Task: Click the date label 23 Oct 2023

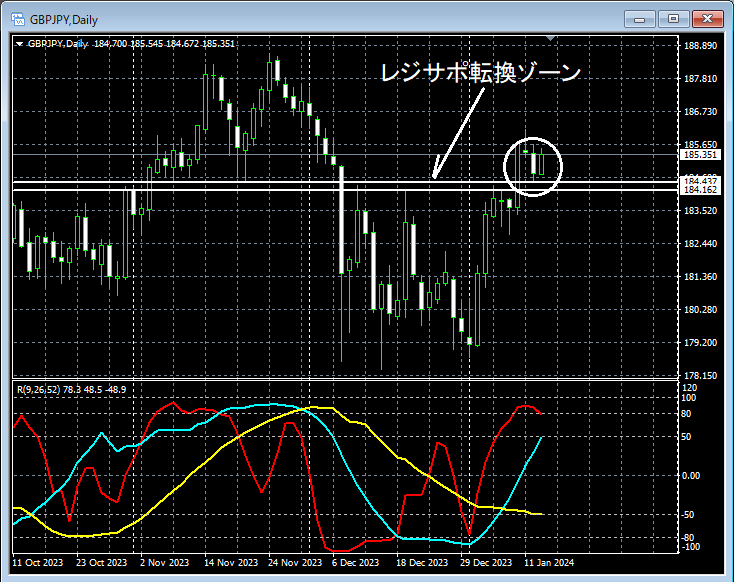Action: point(101,563)
